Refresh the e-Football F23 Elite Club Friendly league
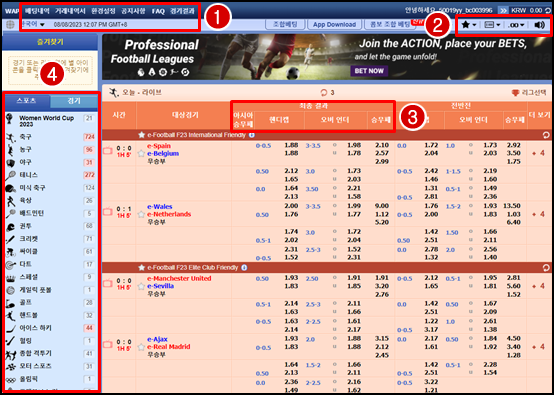 point(546,268)
